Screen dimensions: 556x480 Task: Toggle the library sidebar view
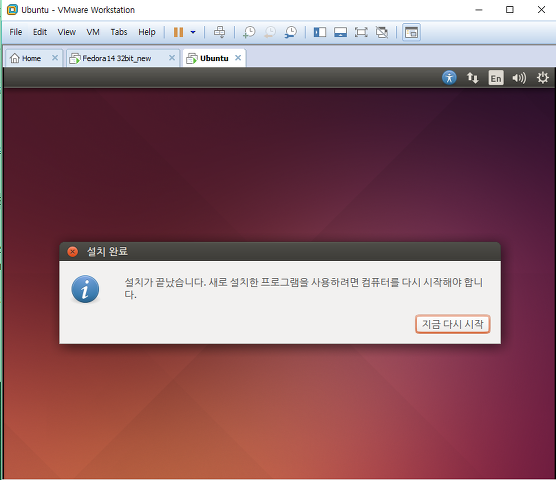(320, 32)
